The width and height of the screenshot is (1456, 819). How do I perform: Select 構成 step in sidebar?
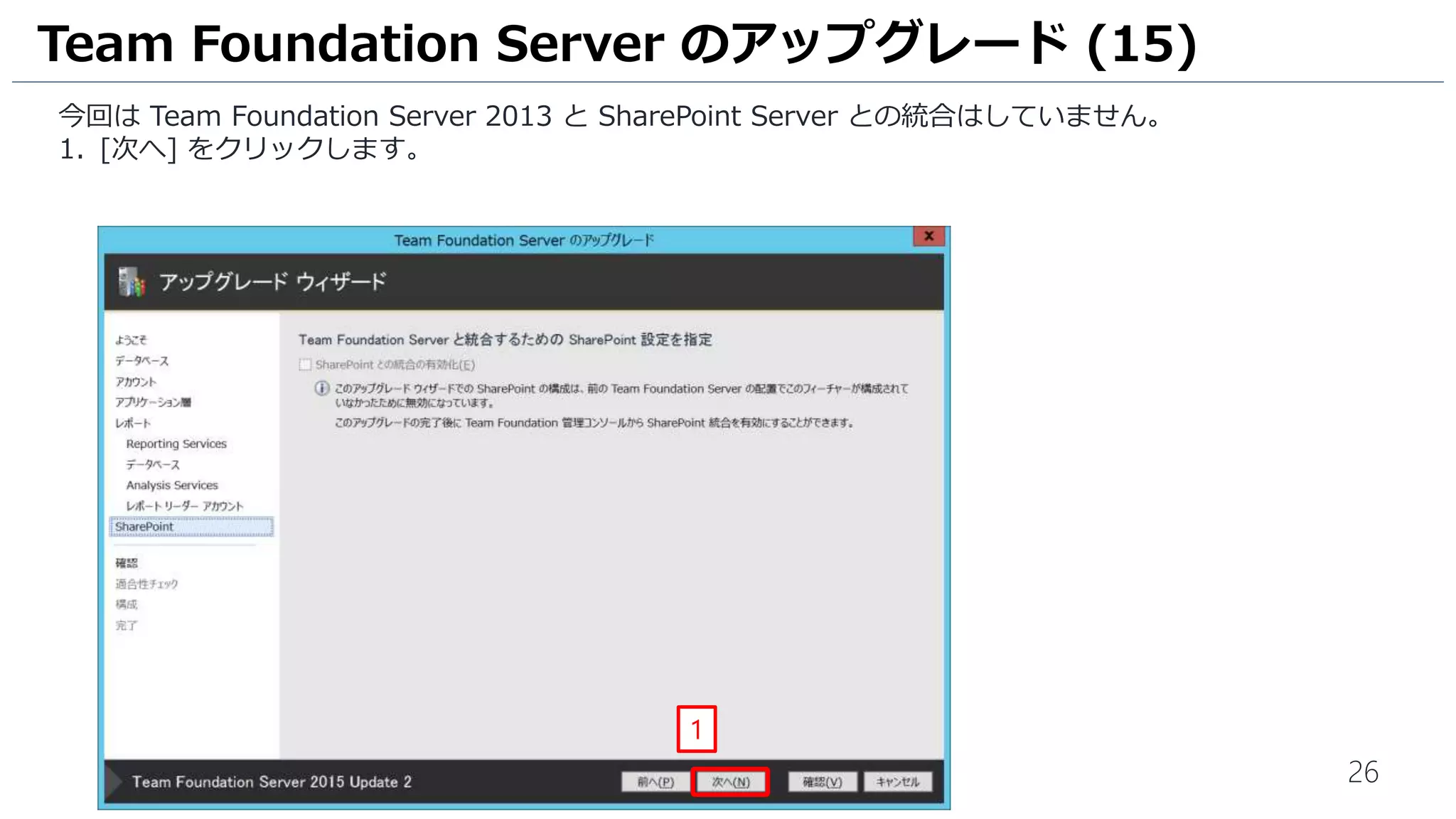click(127, 604)
